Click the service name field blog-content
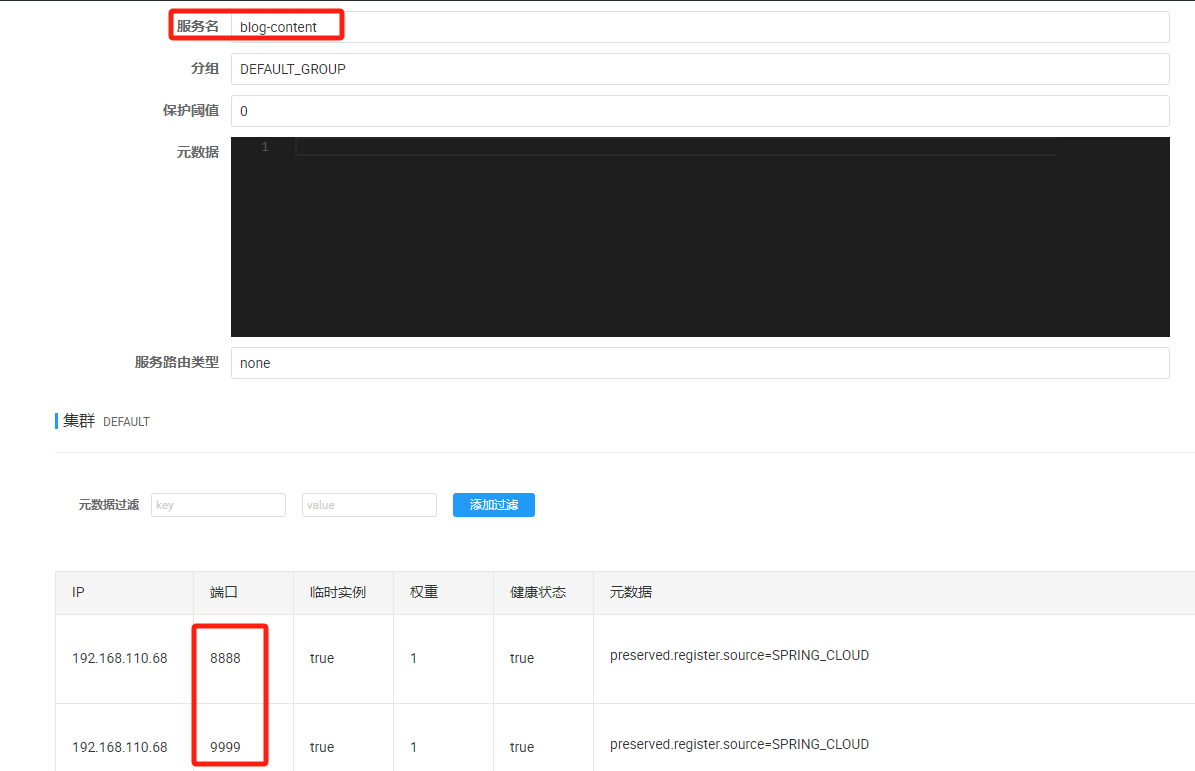This screenshot has height=771, width=1195. click(x=700, y=27)
